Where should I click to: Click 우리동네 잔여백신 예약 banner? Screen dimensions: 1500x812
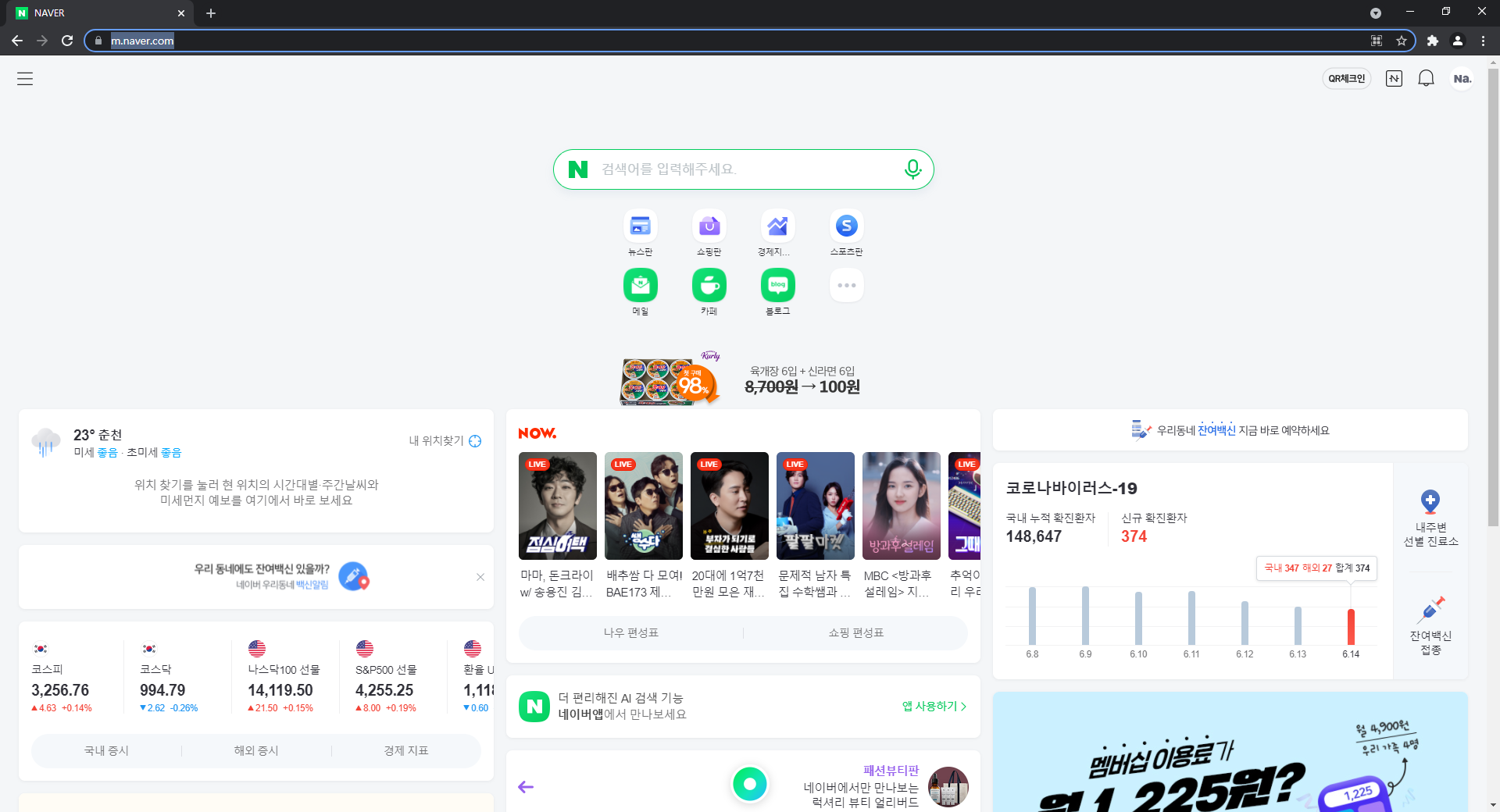coord(1230,430)
